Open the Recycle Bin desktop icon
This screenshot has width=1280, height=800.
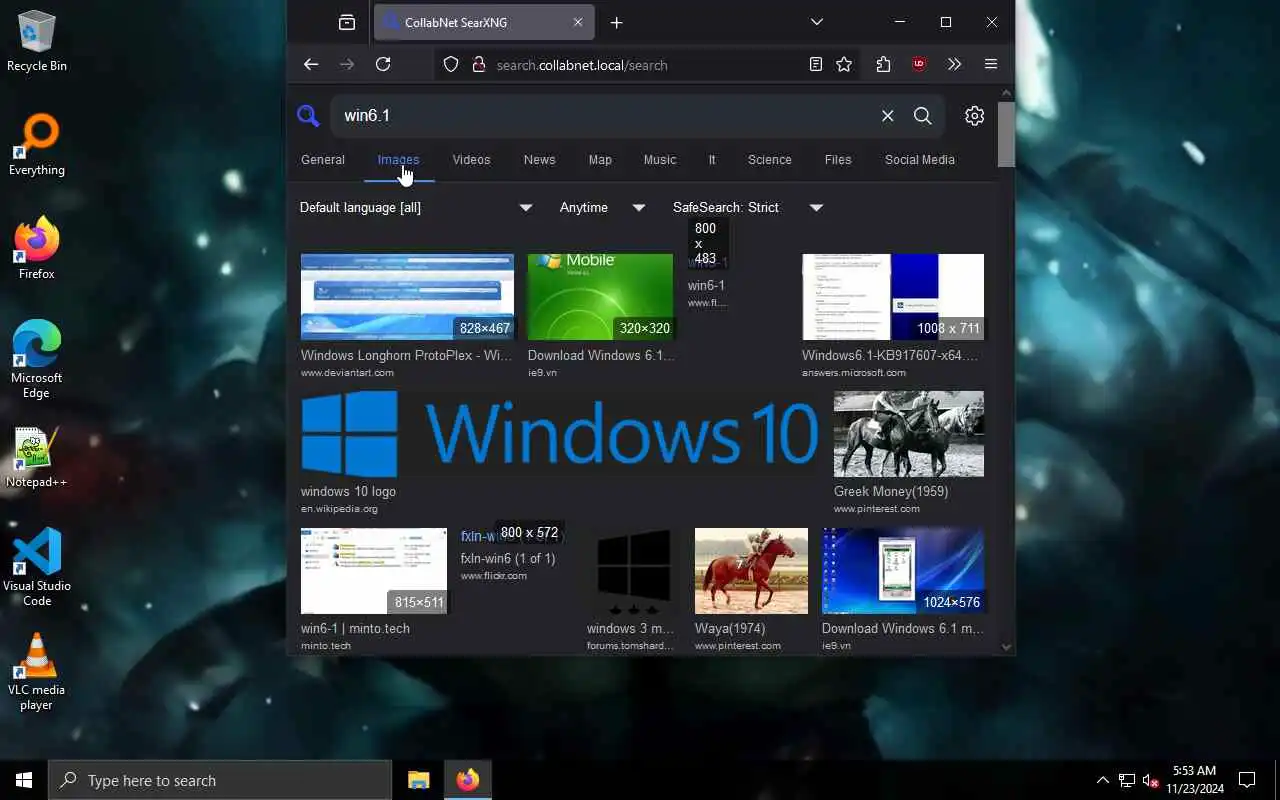click(x=37, y=40)
